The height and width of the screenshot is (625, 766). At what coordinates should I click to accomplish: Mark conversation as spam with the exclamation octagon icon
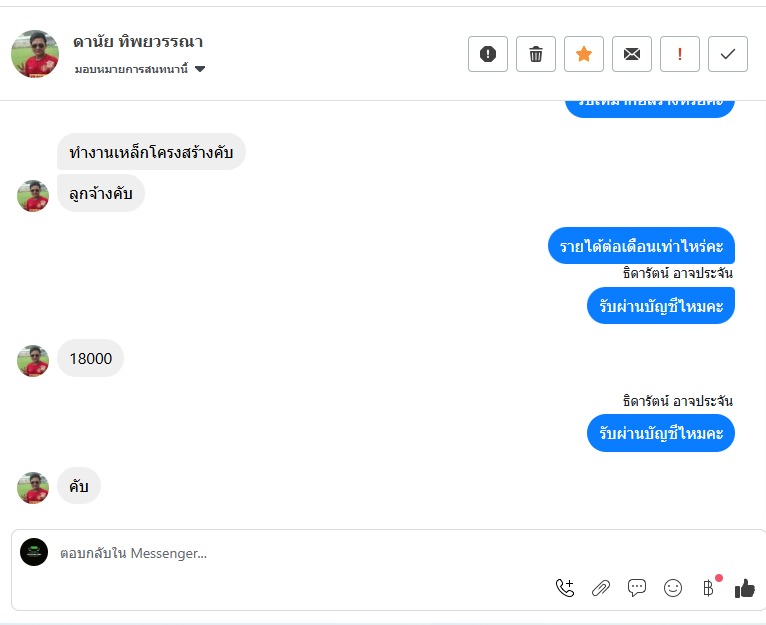coord(488,54)
